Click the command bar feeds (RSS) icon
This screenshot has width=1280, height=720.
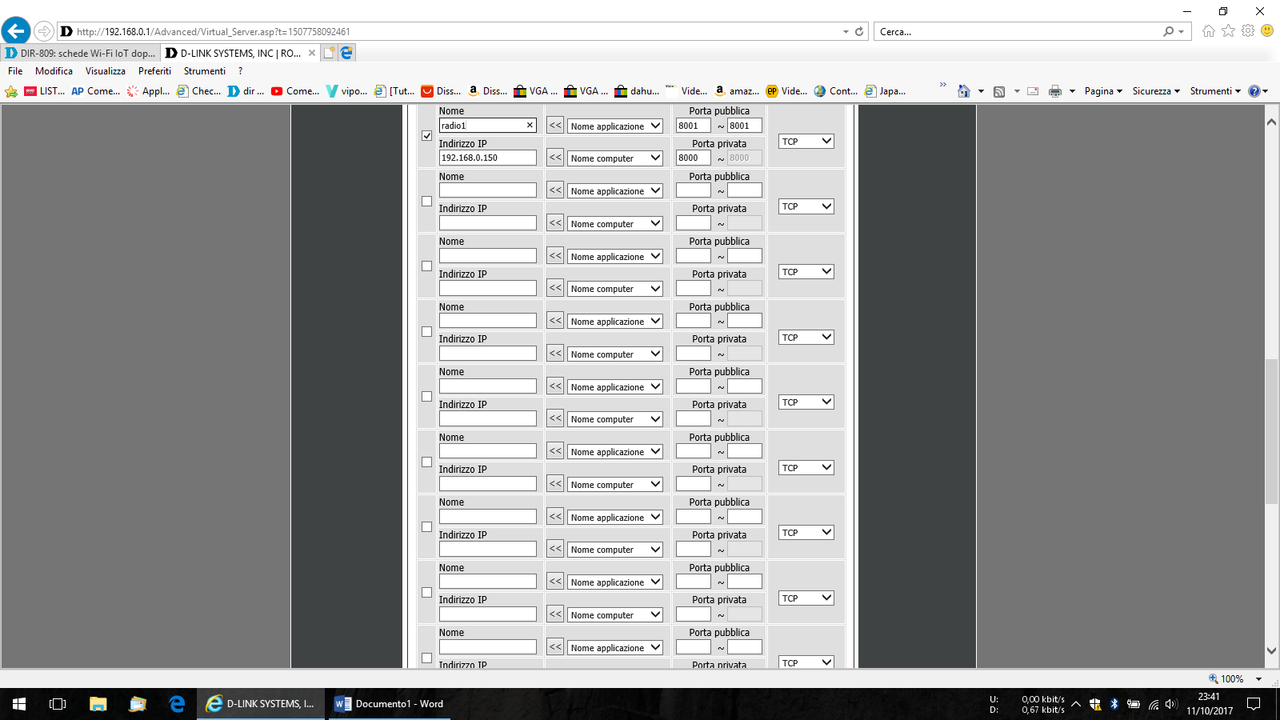[x=998, y=91]
